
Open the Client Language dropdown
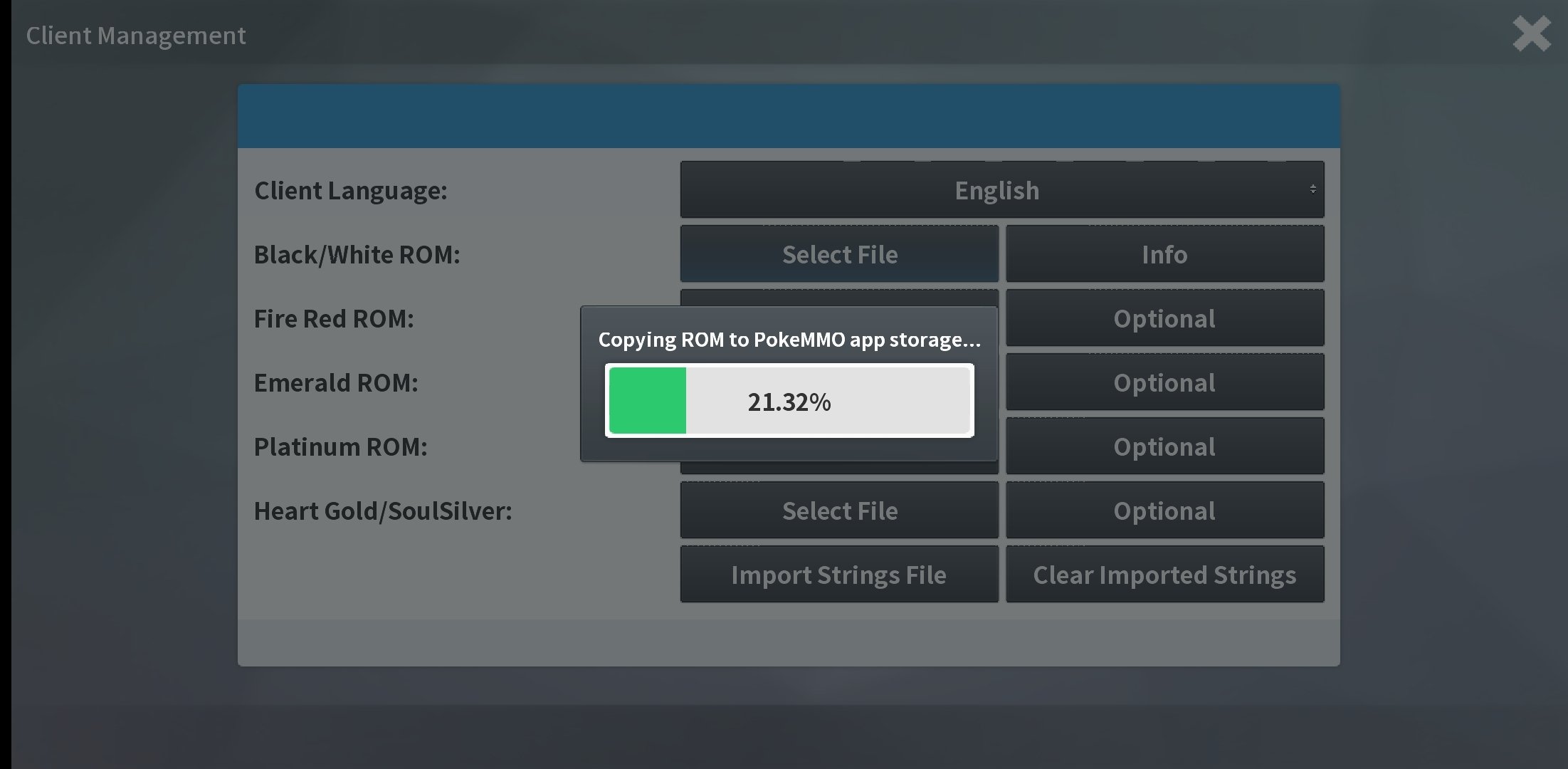(x=996, y=189)
